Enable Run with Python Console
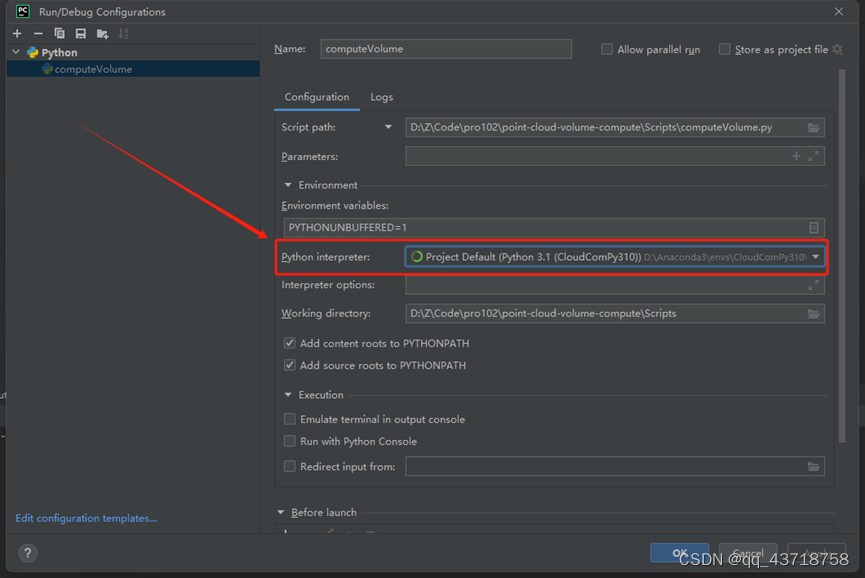 point(289,441)
